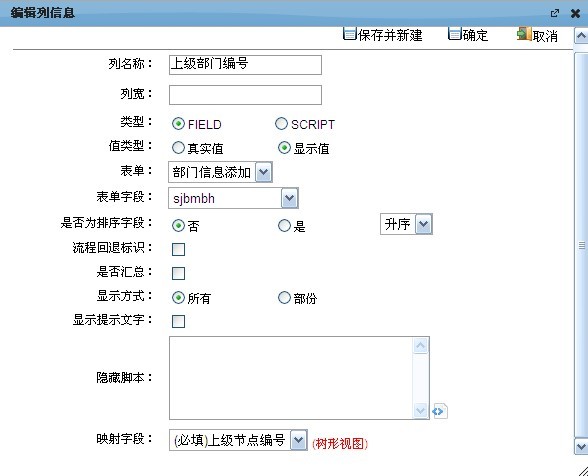The height and width of the screenshot is (476, 588).
Task: Click the 取消 cancel door icon
Action: click(524, 34)
